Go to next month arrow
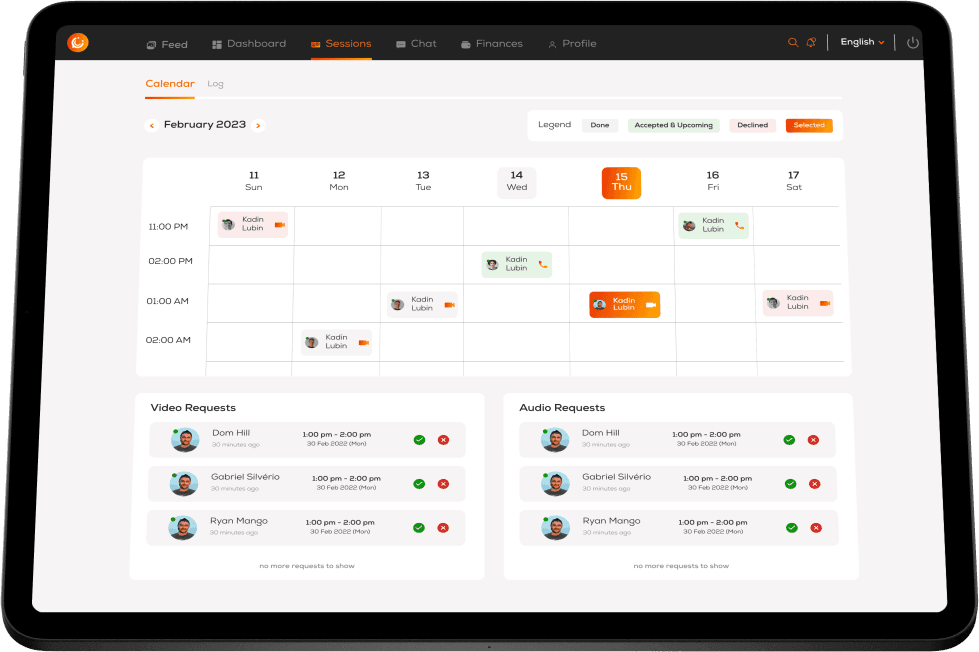 coord(258,126)
